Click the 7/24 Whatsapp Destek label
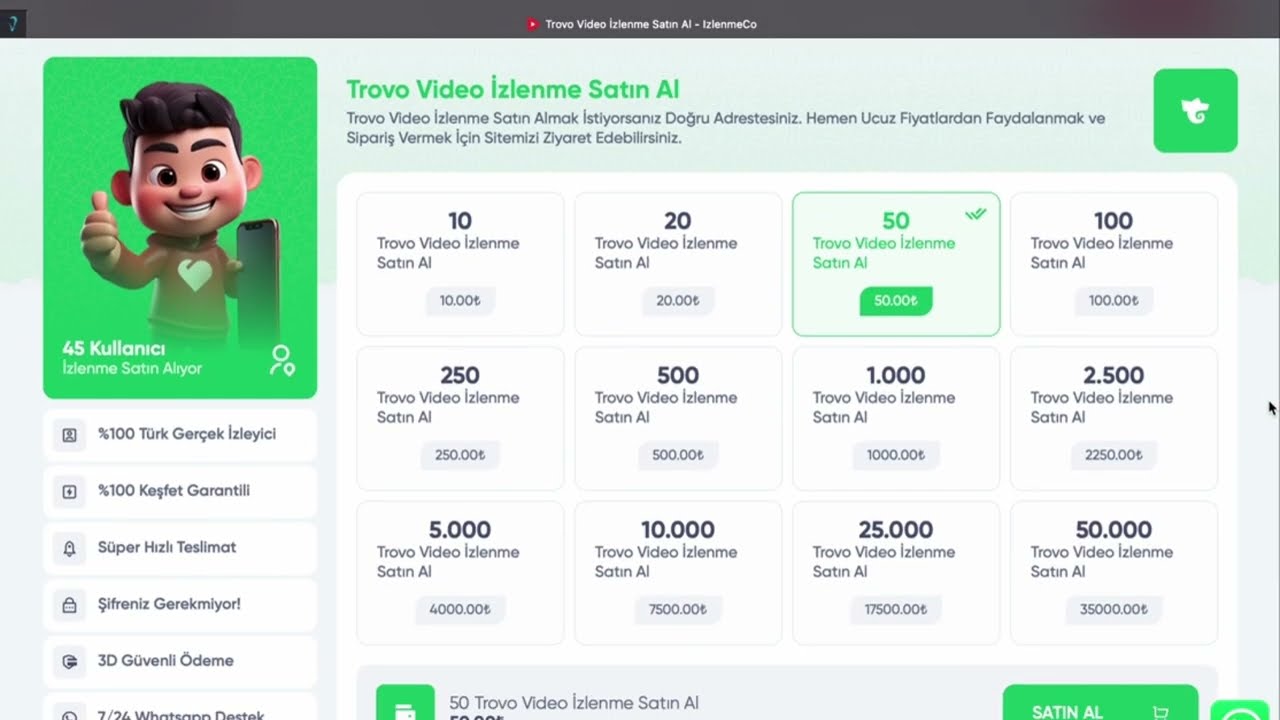 point(181,715)
